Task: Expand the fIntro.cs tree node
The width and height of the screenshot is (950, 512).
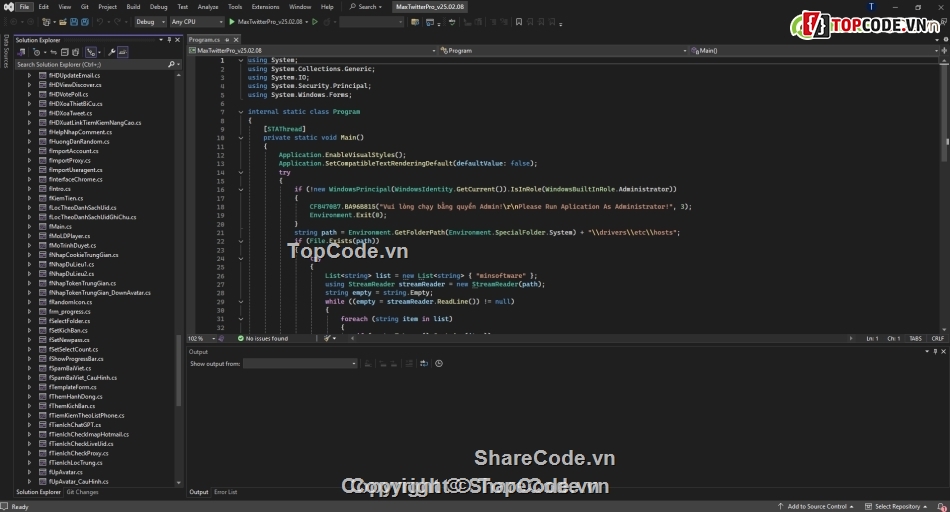Action: [x=29, y=189]
